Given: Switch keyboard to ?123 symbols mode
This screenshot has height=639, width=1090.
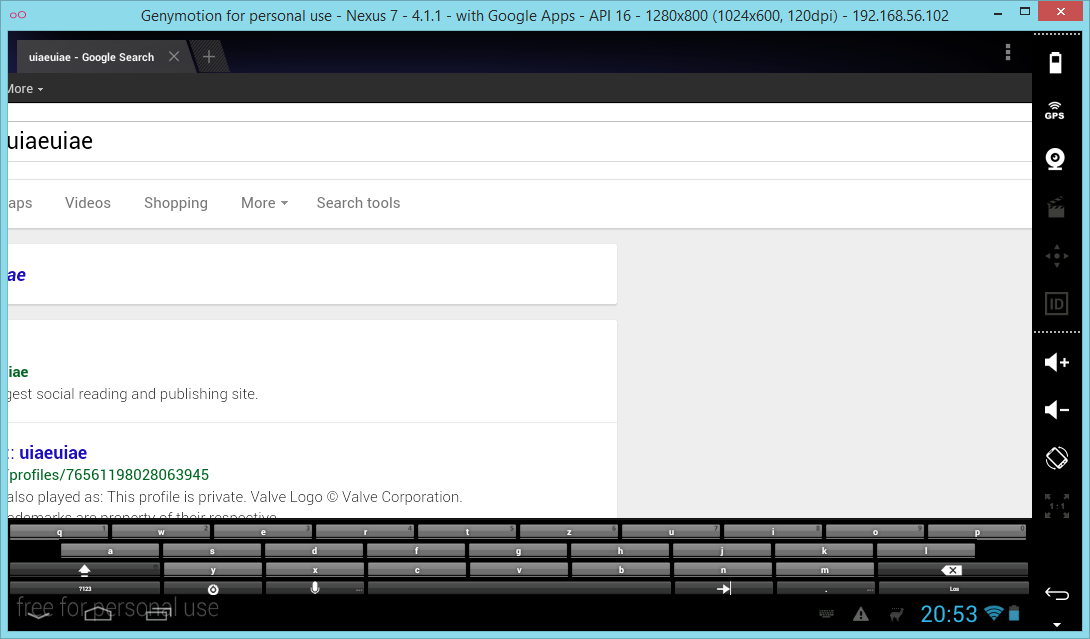Looking at the screenshot, I should coord(84,589).
